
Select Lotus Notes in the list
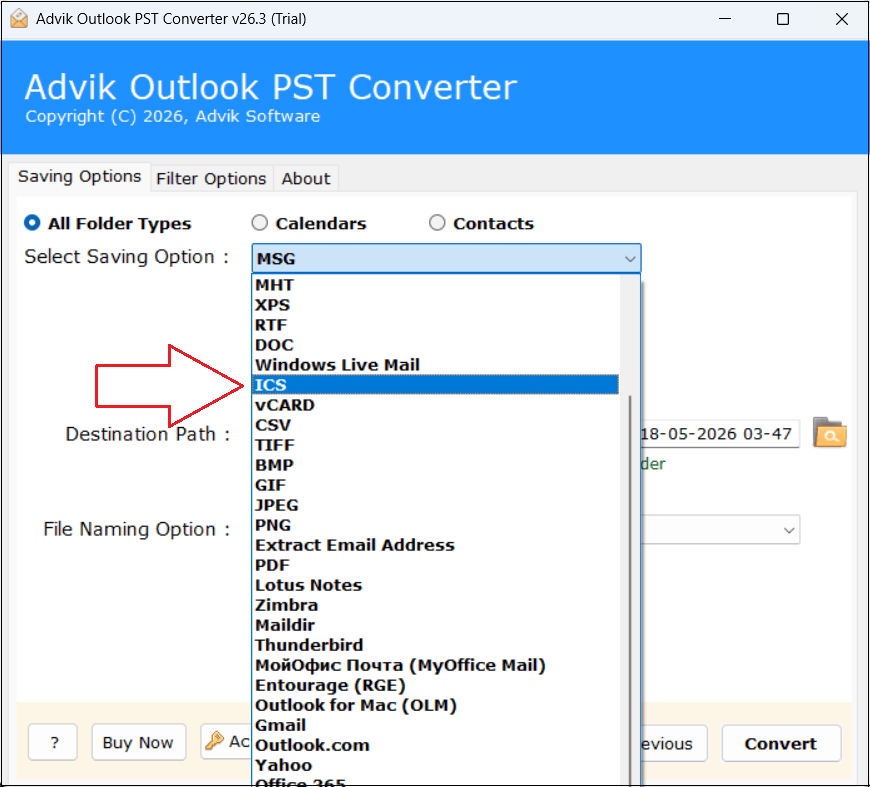436,585
